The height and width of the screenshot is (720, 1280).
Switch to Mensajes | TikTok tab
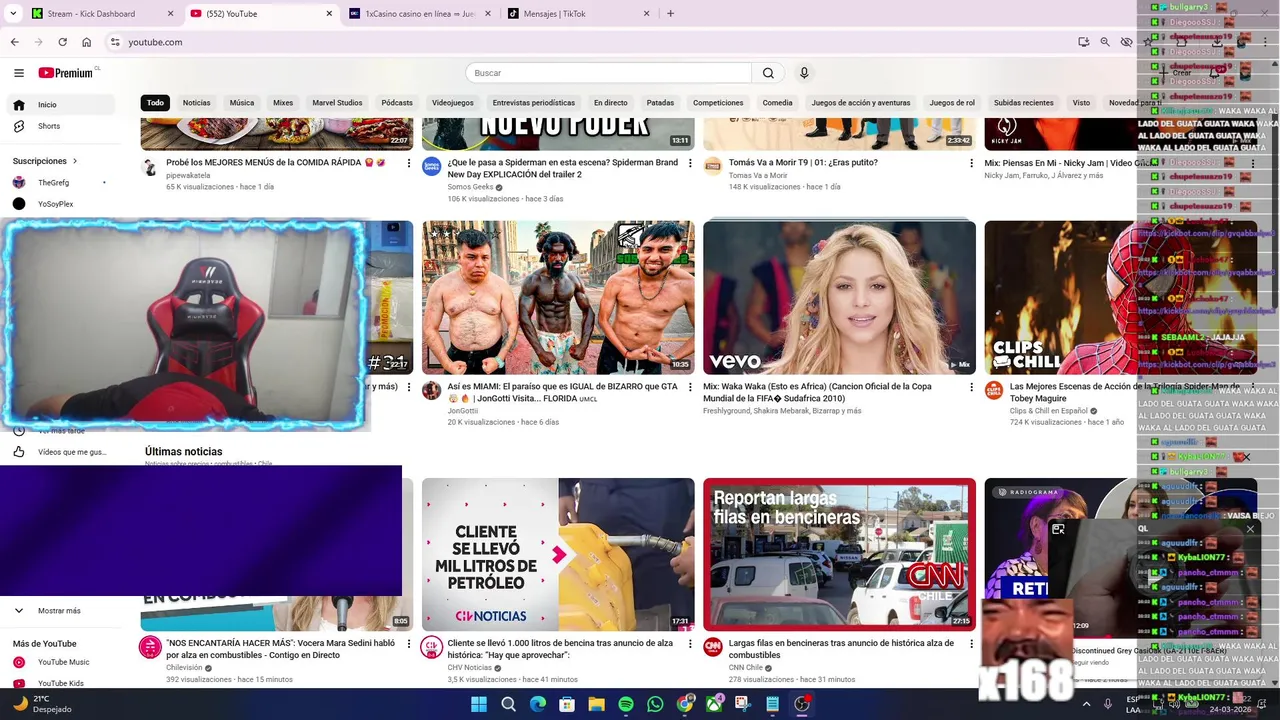[578, 14]
